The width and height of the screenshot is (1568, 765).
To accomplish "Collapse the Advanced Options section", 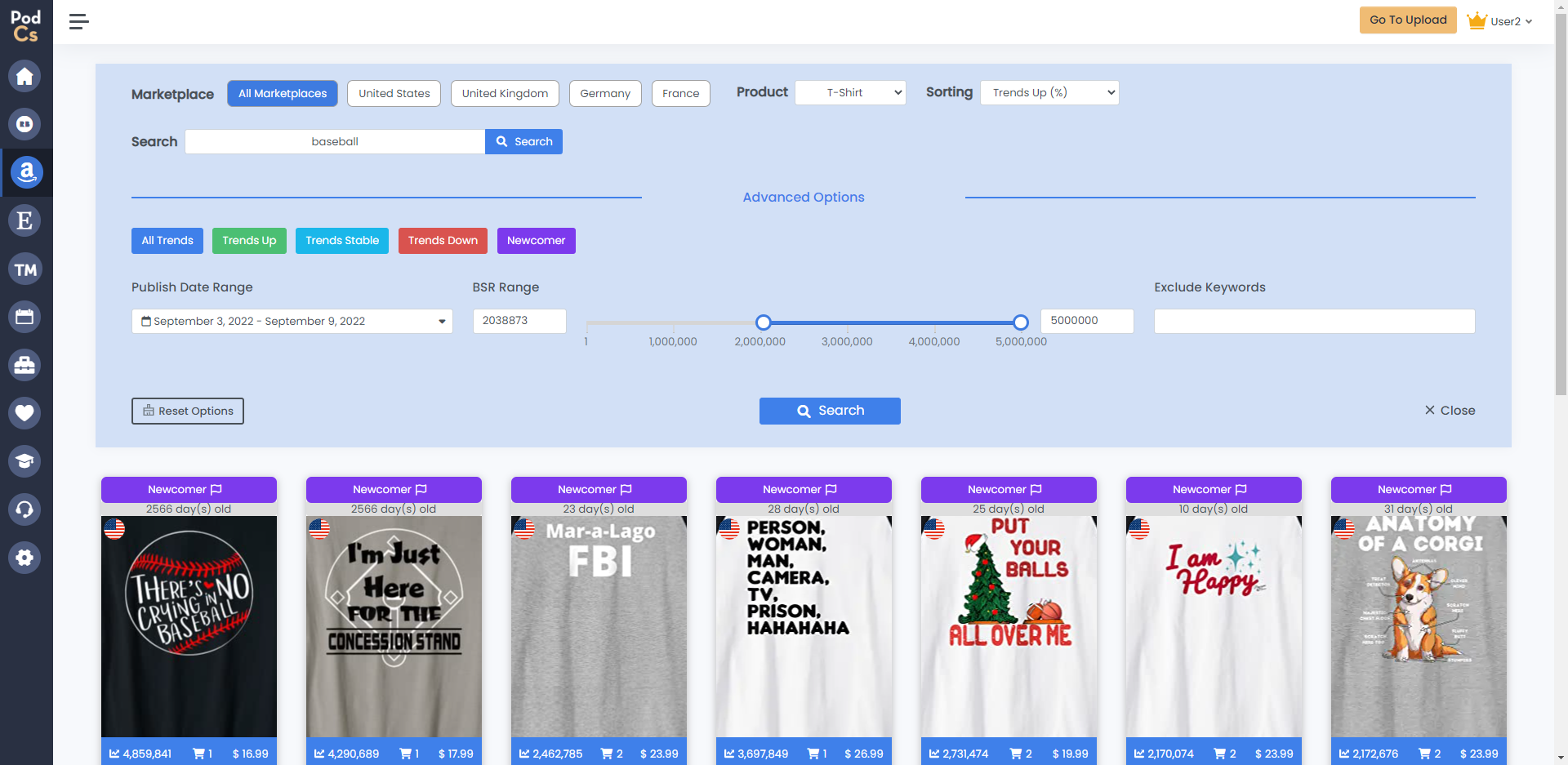I will tap(804, 197).
